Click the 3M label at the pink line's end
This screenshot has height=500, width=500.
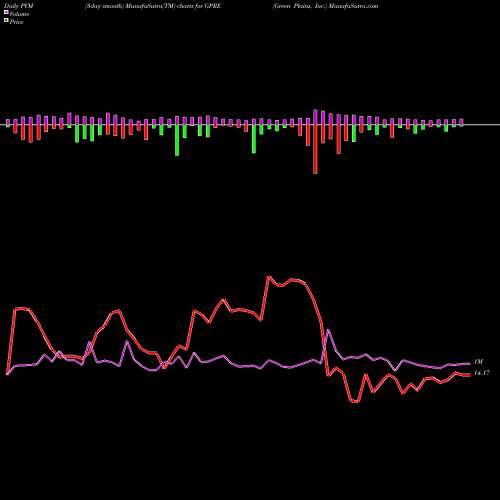478,362
